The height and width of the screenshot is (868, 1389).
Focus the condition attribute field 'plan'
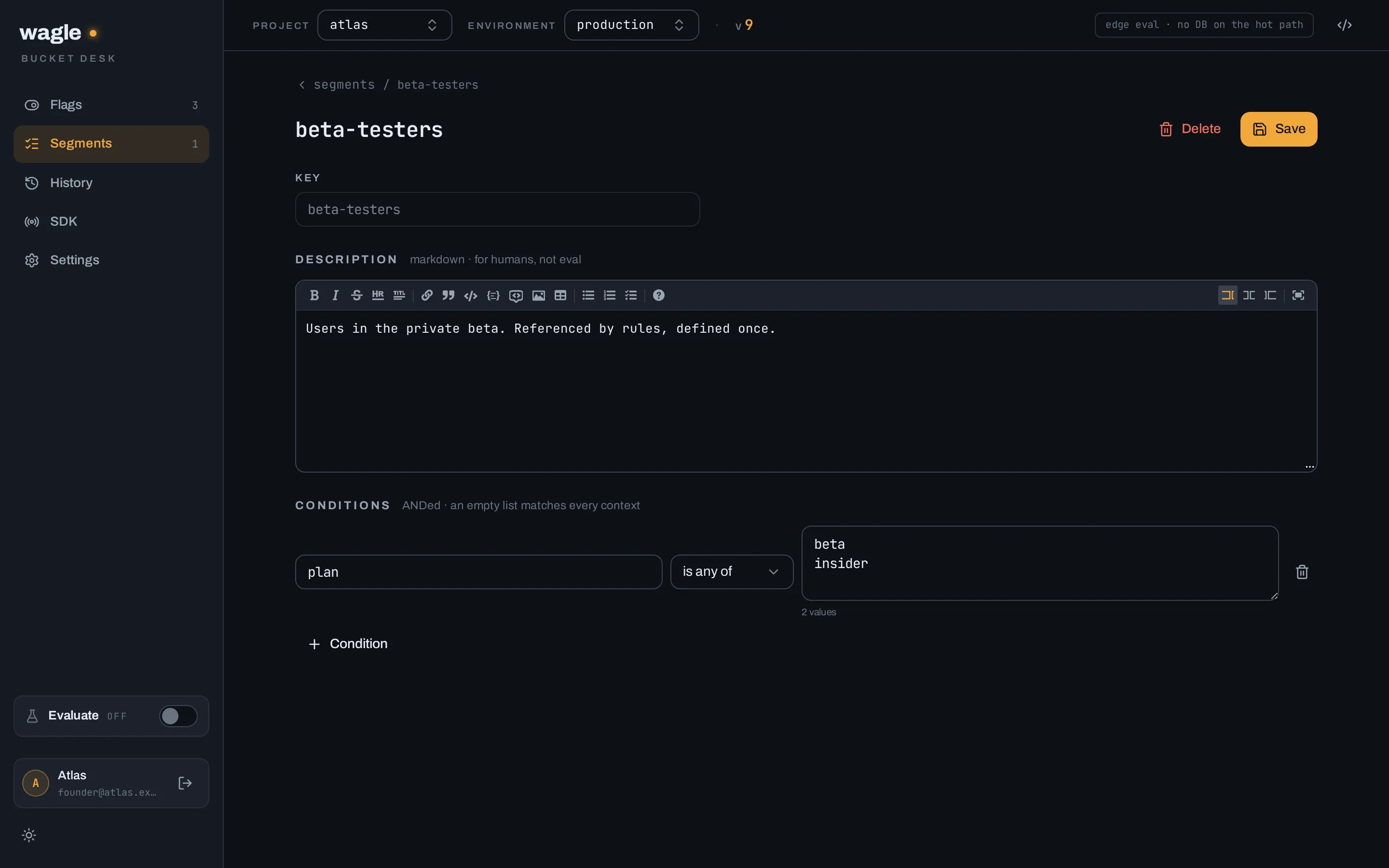[x=479, y=572]
